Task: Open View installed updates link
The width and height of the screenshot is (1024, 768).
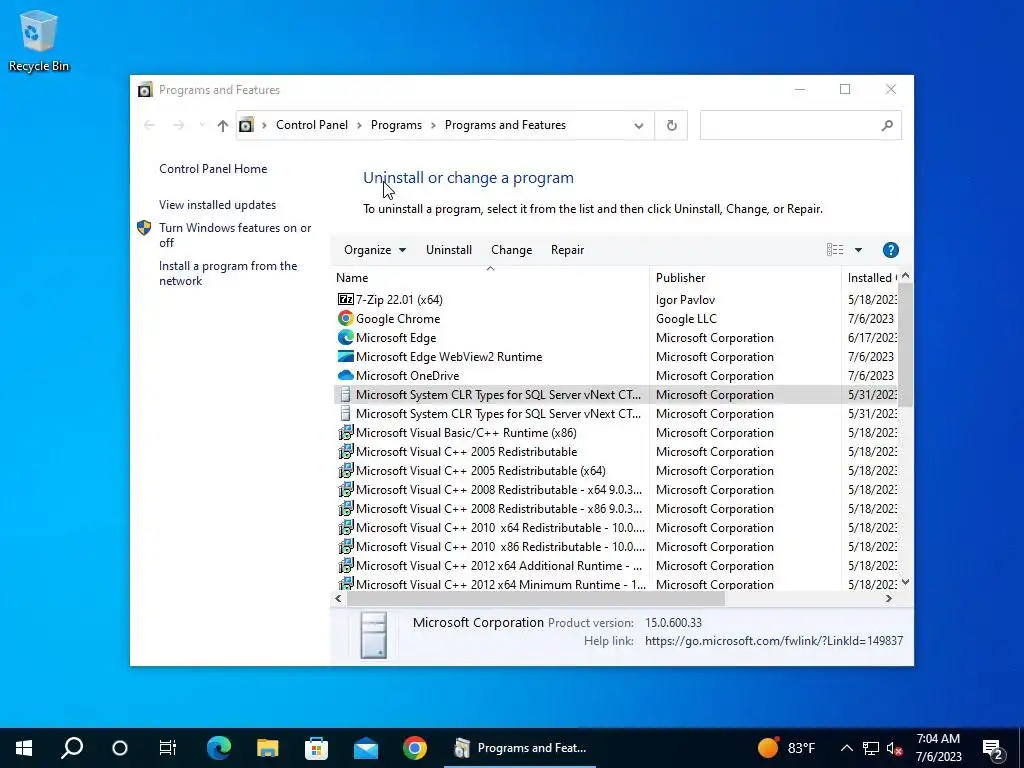Action: [217, 204]
